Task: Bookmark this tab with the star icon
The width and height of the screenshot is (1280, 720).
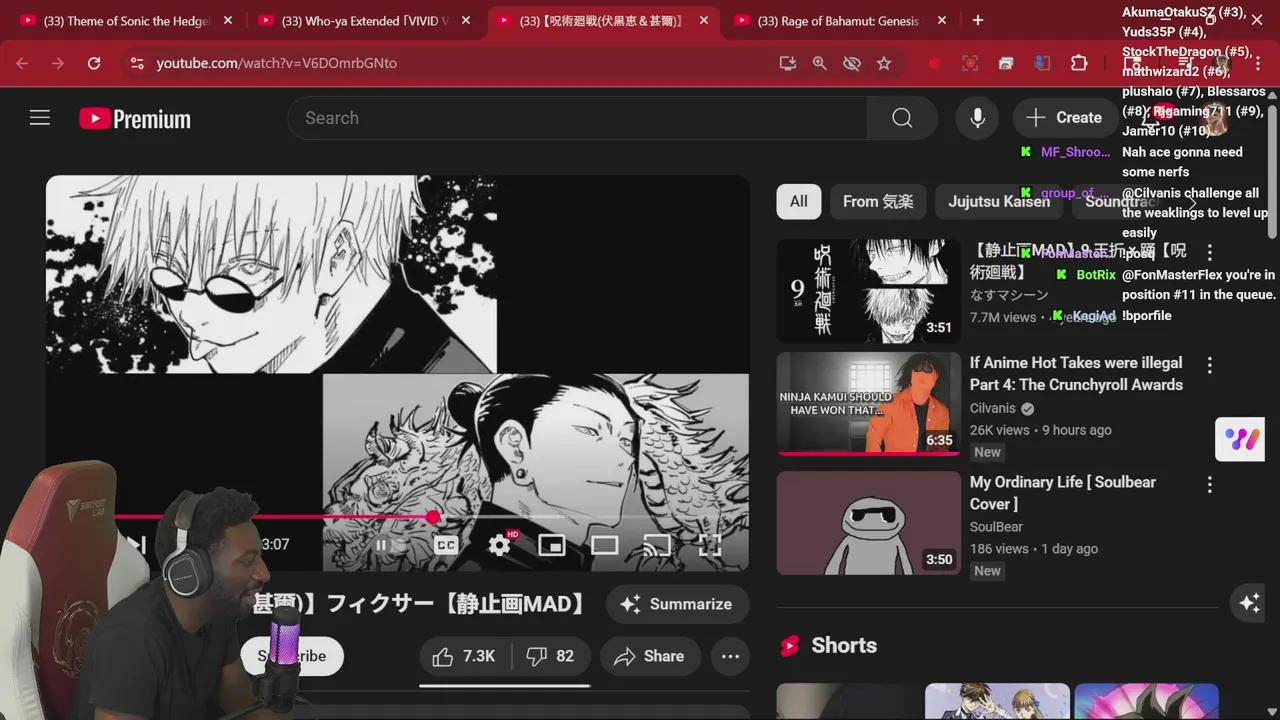Action: click(884, 63)
